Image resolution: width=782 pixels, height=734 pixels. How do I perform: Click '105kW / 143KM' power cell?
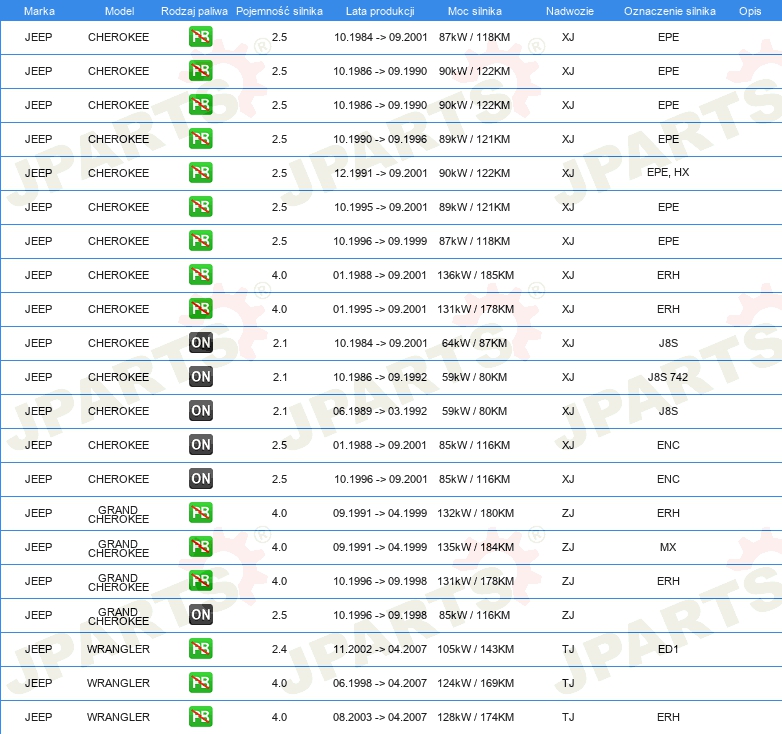coord(475,649)
